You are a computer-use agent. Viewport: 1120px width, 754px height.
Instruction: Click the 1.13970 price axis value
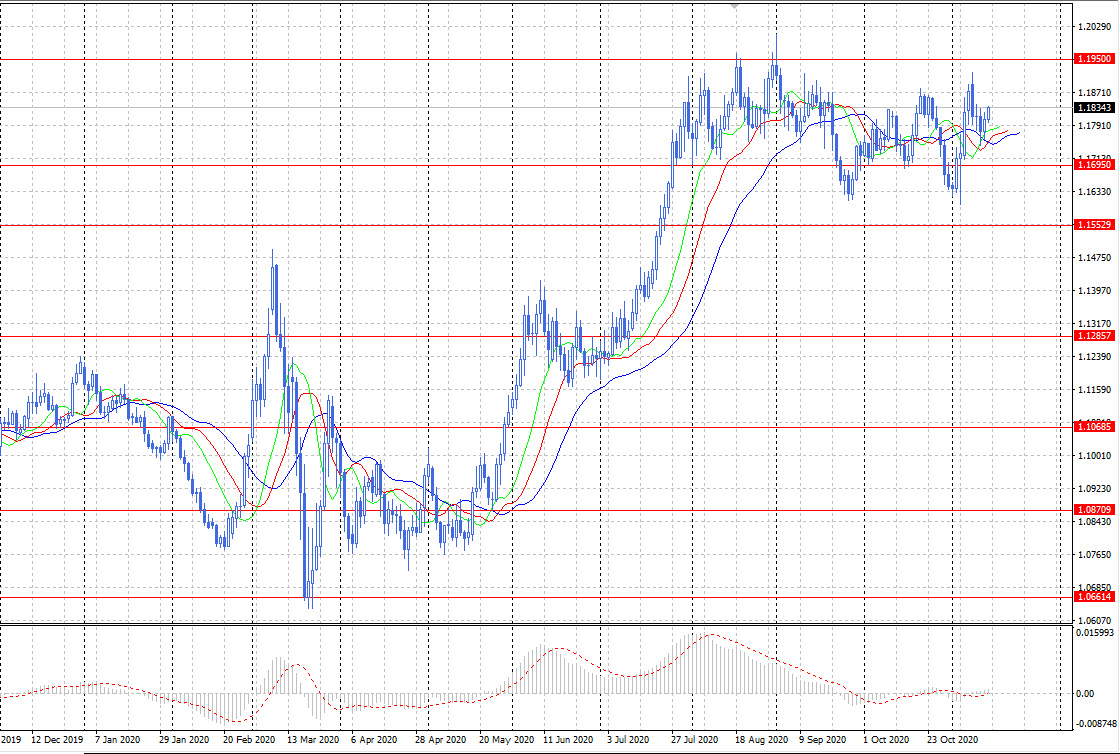1096,291
